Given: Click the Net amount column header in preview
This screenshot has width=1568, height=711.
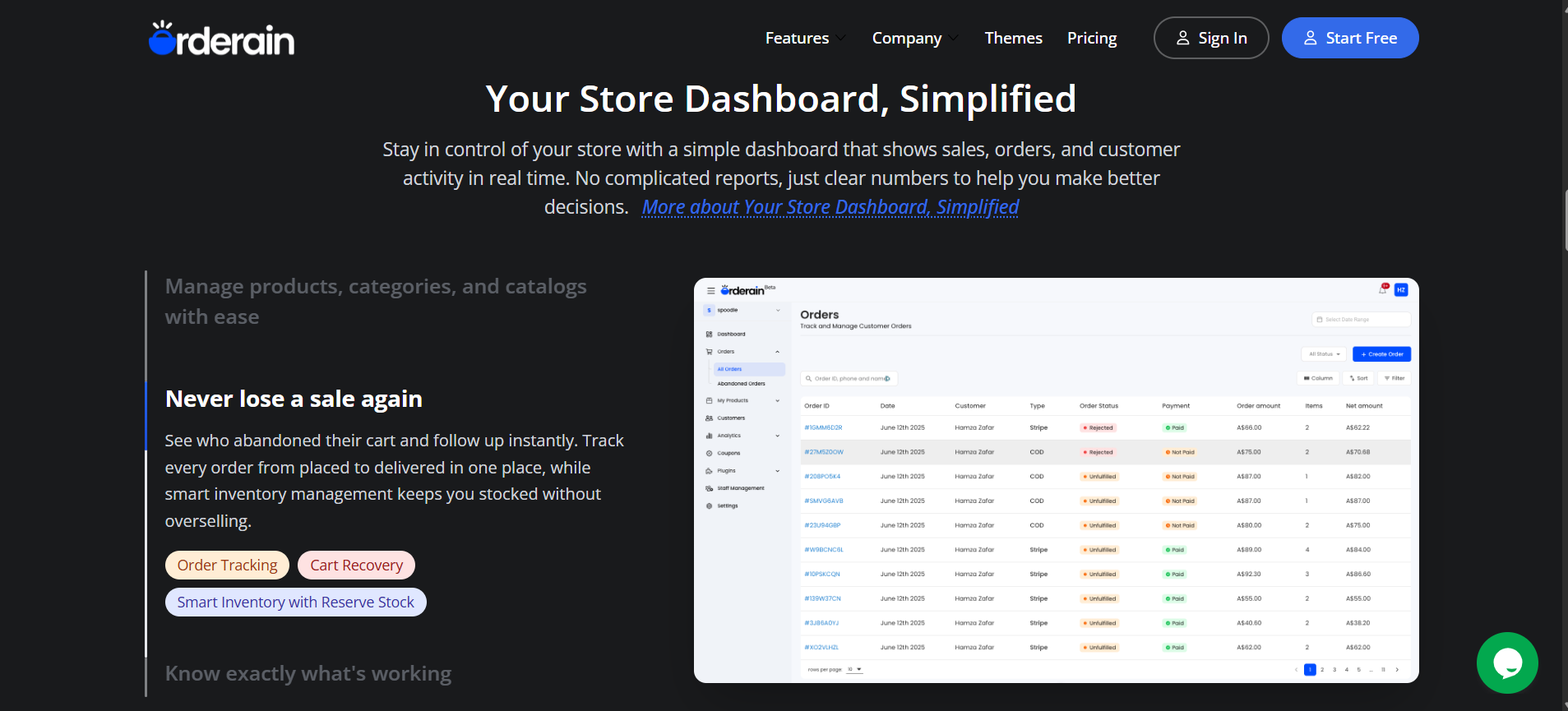Looking at the screenshot, I should [1364, 406].
